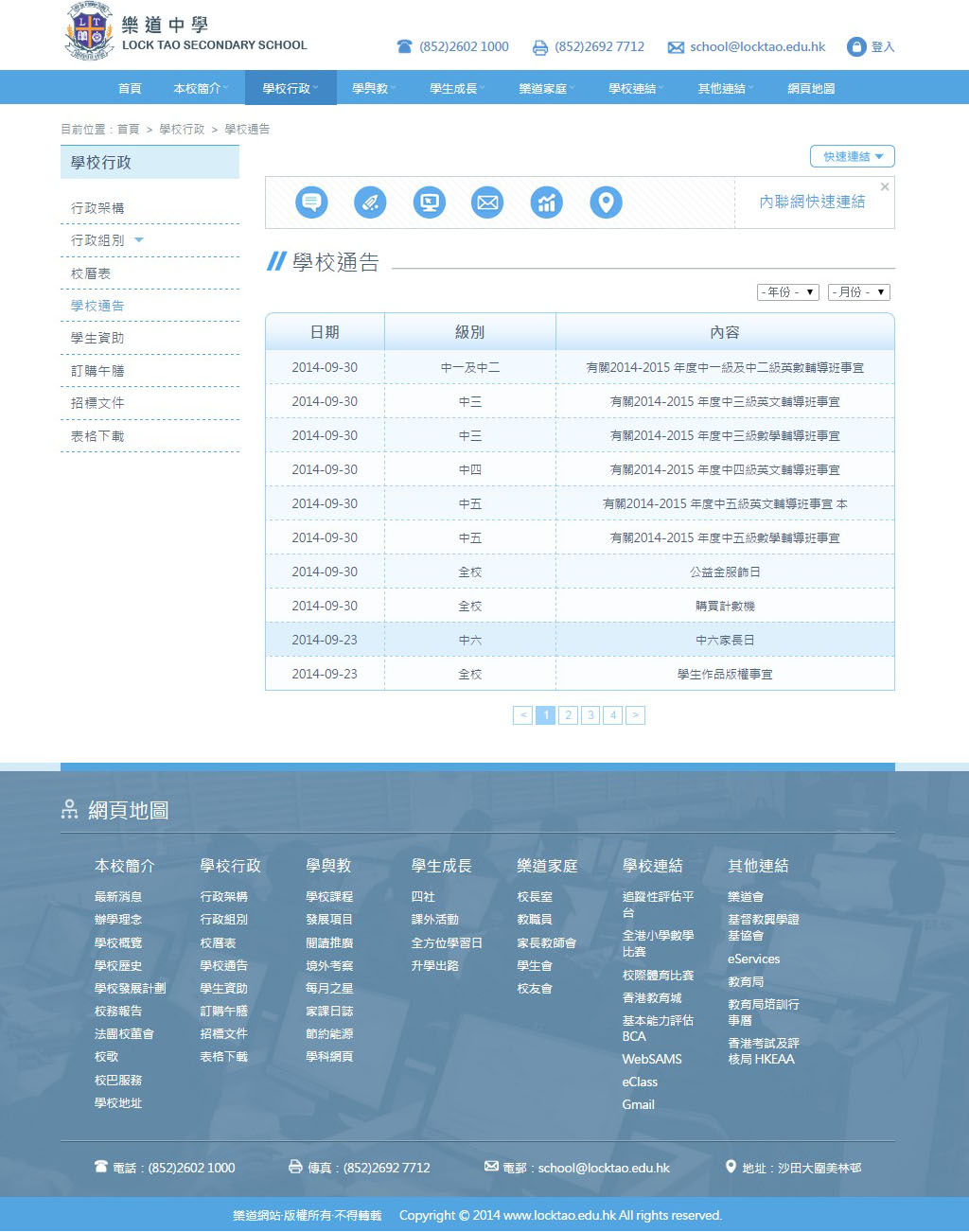Open the computer monitor quick link icon
969x1232 pixels.
point(429,202)
